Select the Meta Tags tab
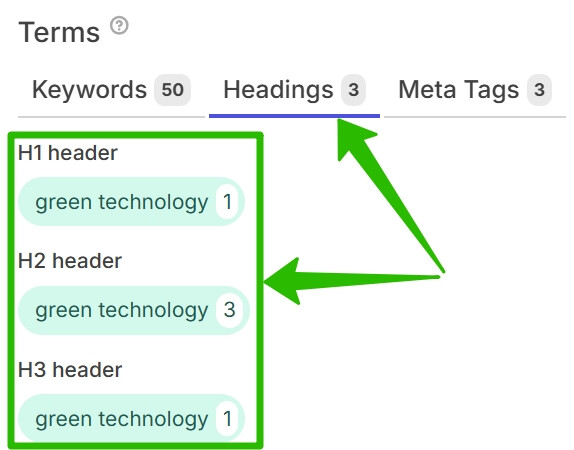 point(474,90)
